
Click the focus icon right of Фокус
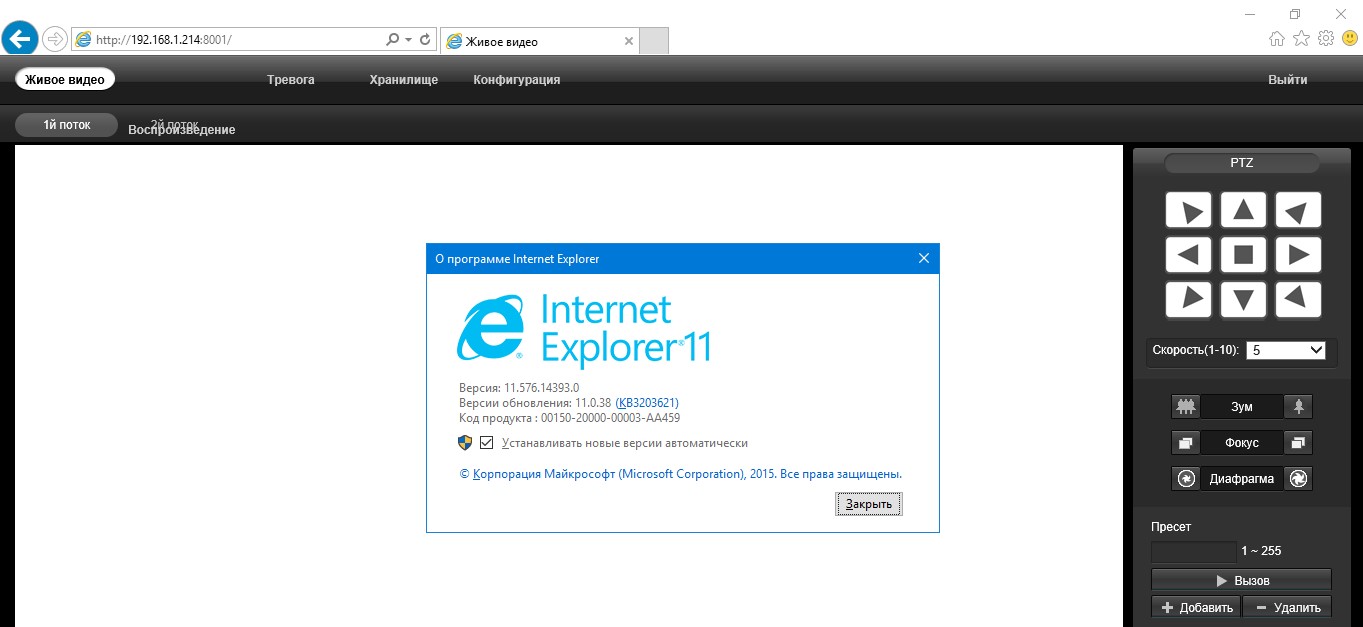click(x=1298, y=443)
